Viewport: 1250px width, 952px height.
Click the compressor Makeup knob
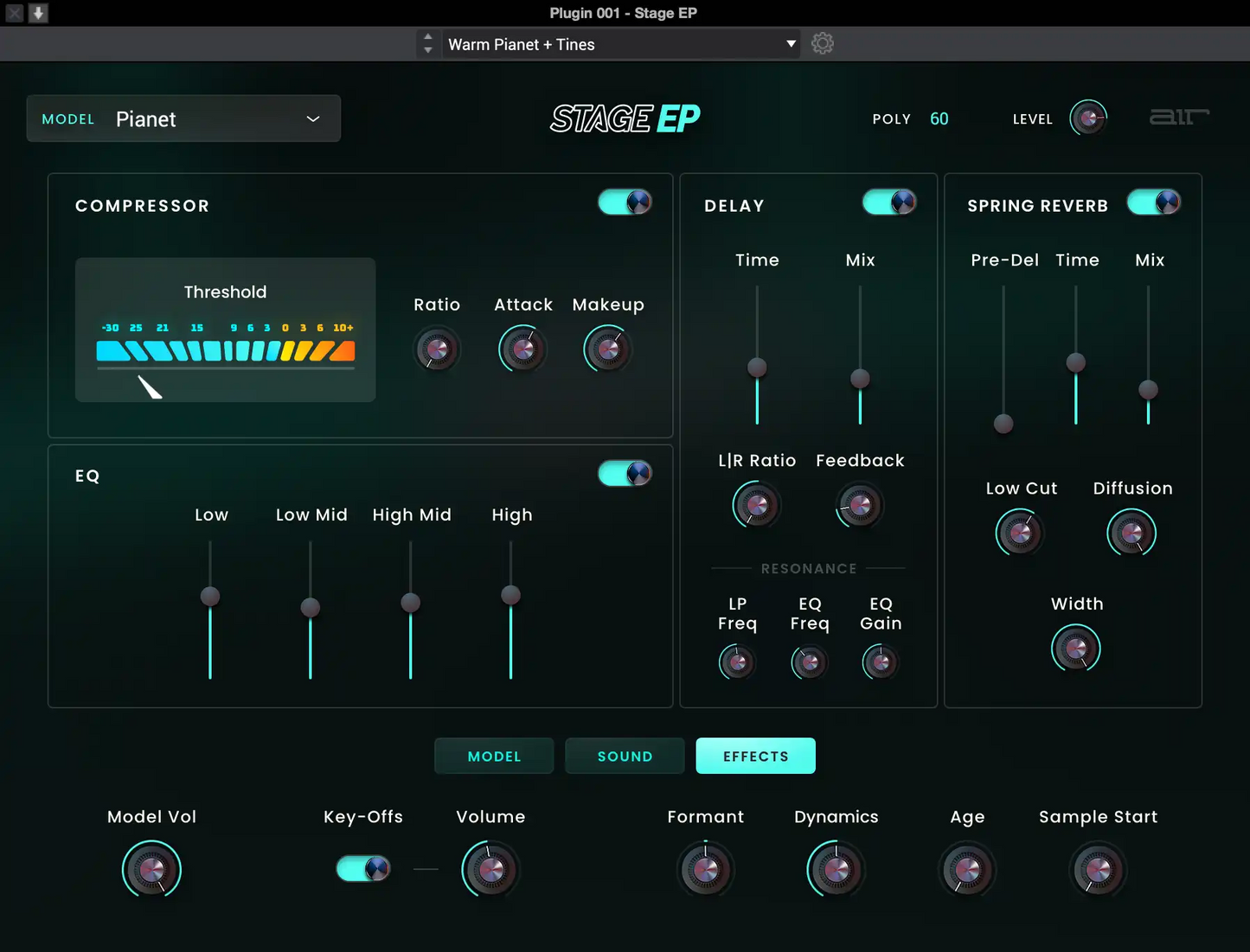click(x=608, y=349)
